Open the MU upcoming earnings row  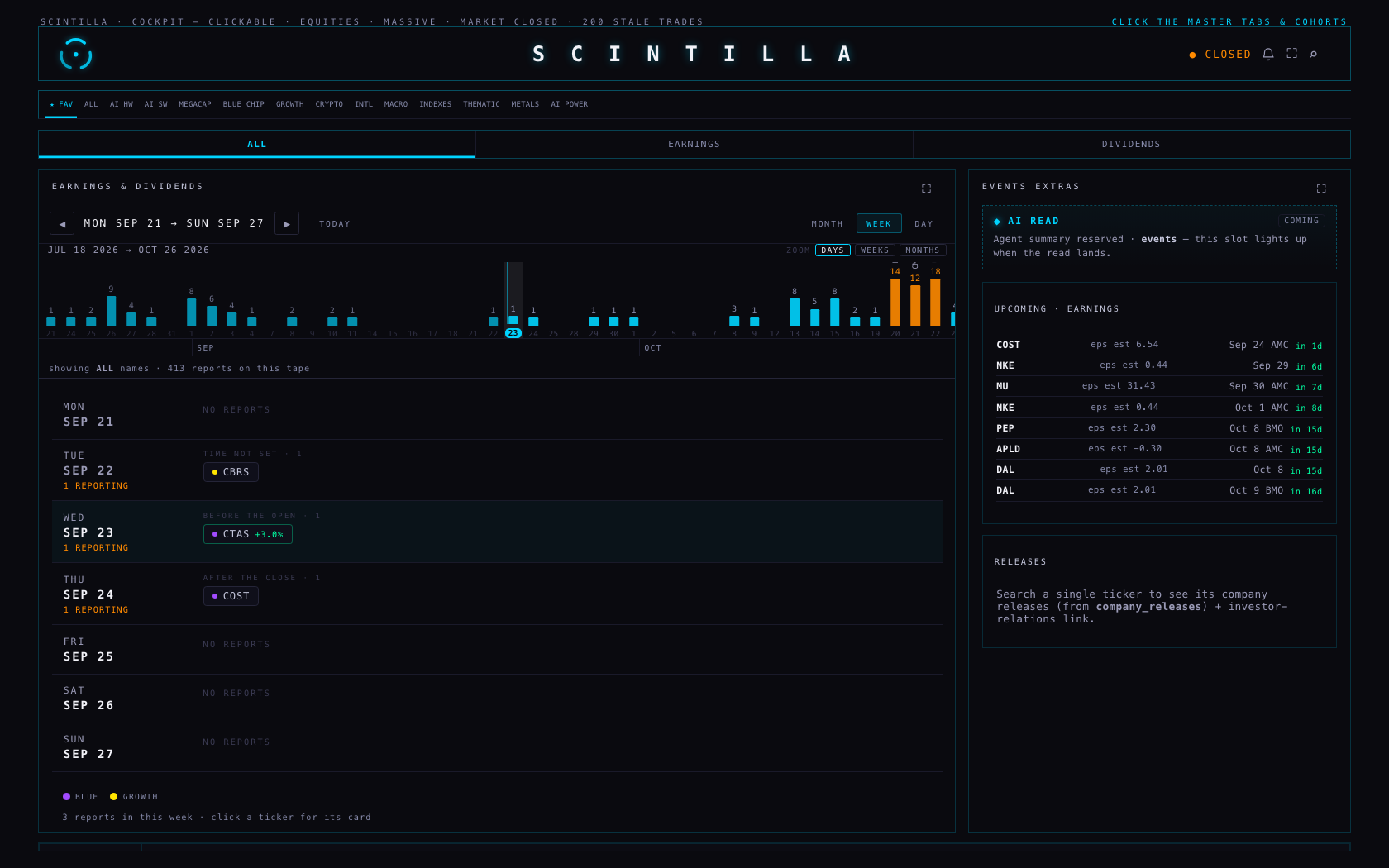(x=1159, y=386)
